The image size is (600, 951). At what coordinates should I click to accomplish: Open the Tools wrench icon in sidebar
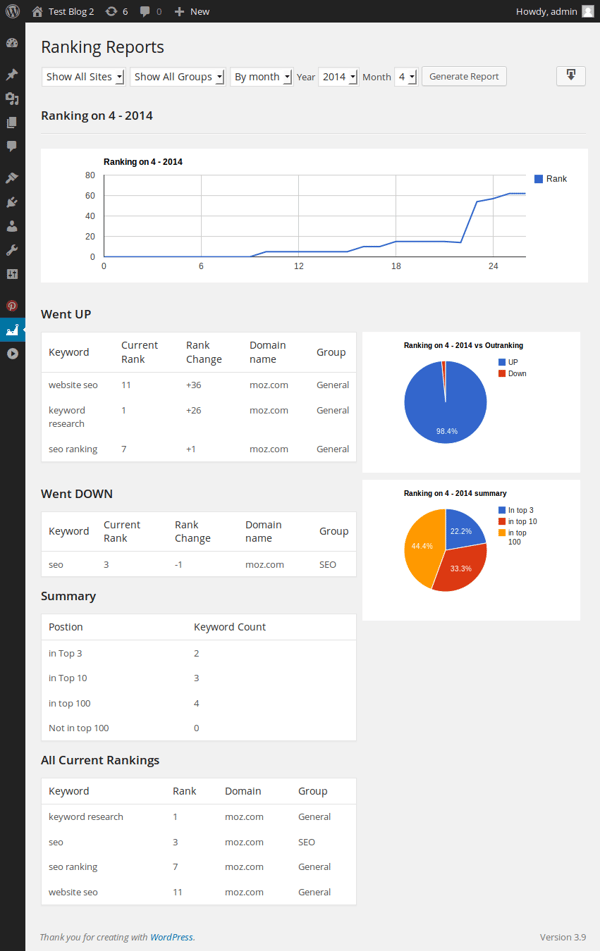pos(12,250)
